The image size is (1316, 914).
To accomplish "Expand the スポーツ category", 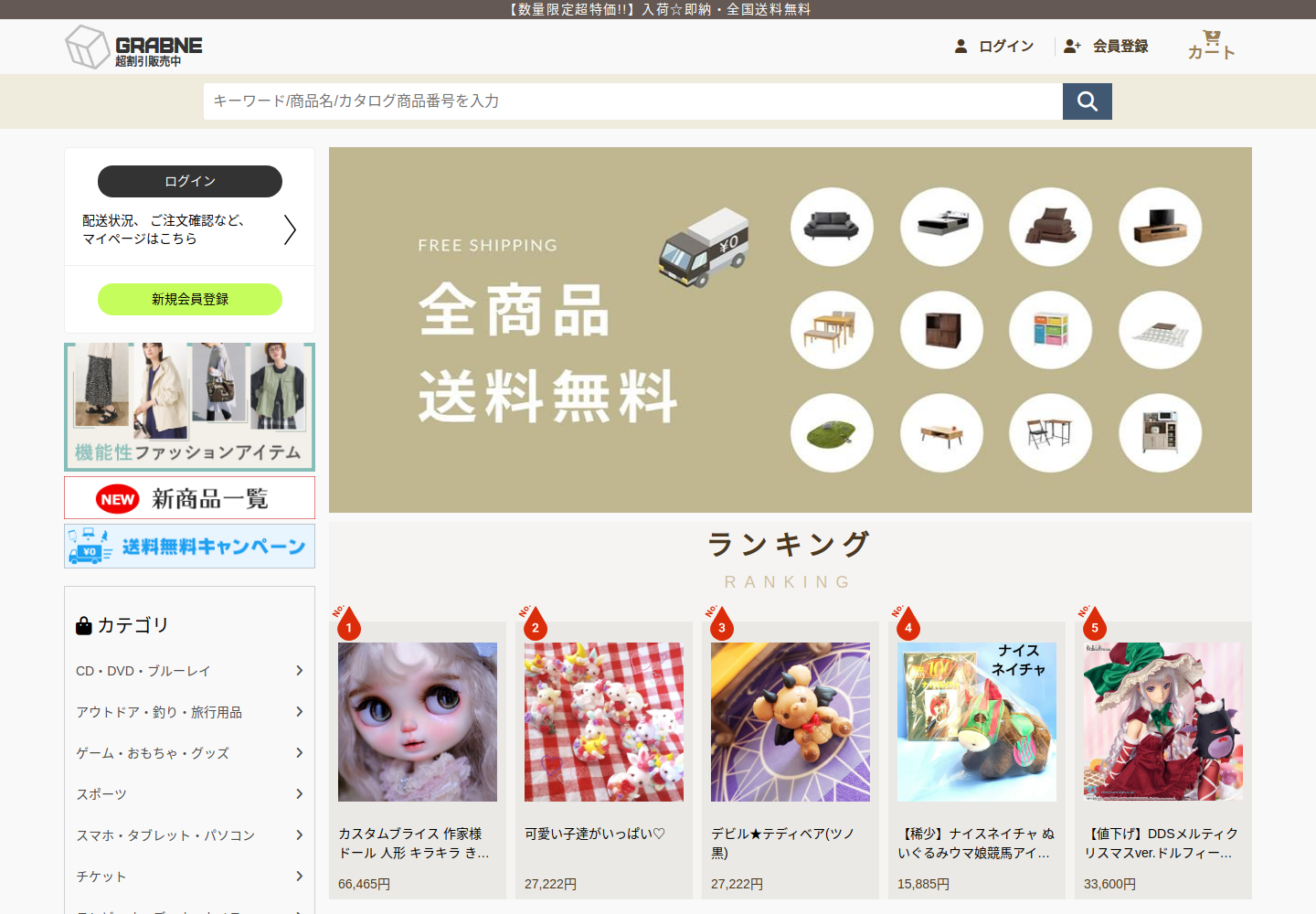I will click(x=190, y=794).
